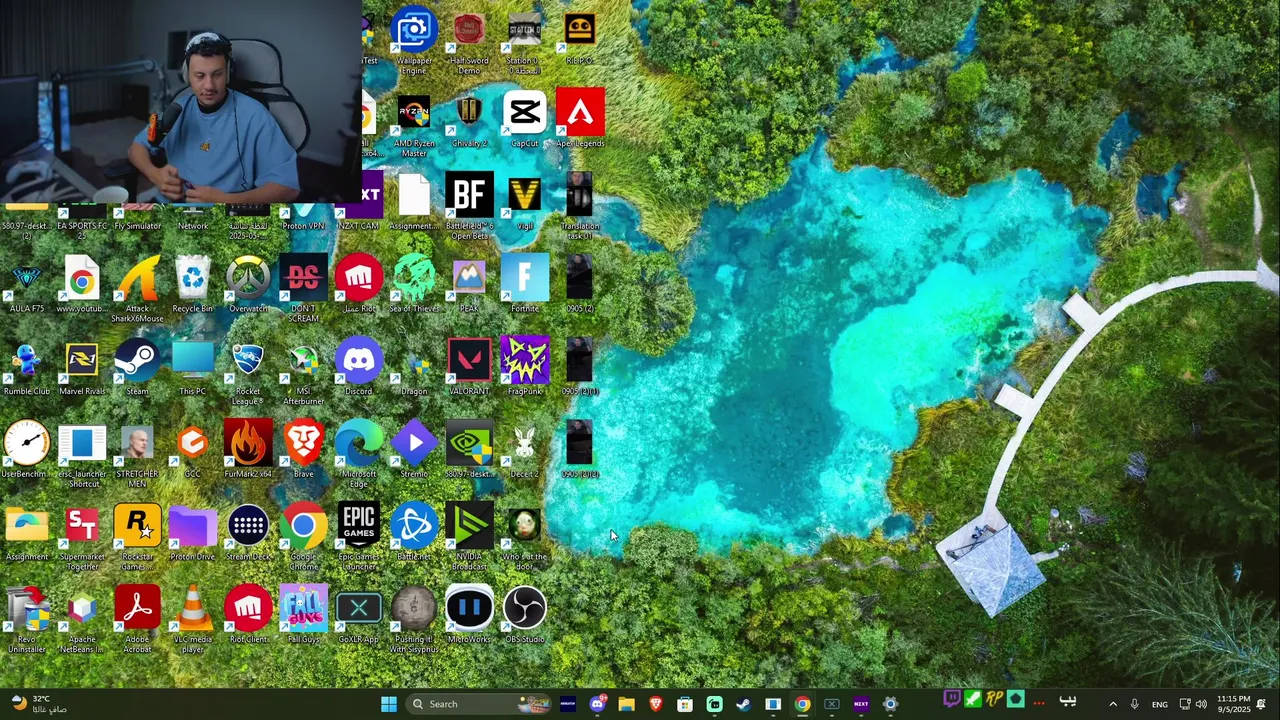The width and height of the screenshot is (1280, 720).
Task: Select the Riot Client desktop shortcut
Action: point(248,614)
